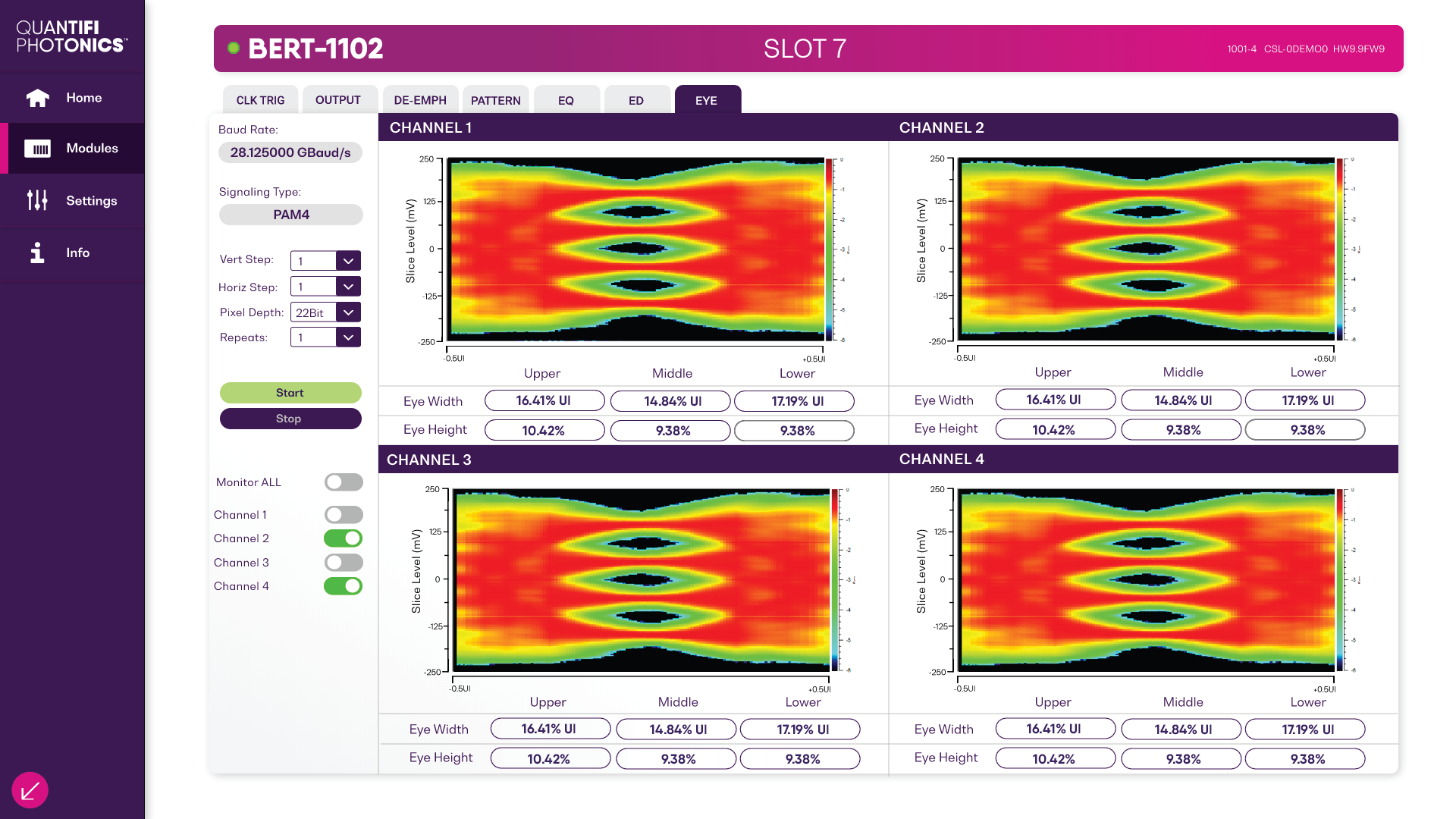
Task: Toggle the Monitor ALL switch
Action: (x=344, y=482)
